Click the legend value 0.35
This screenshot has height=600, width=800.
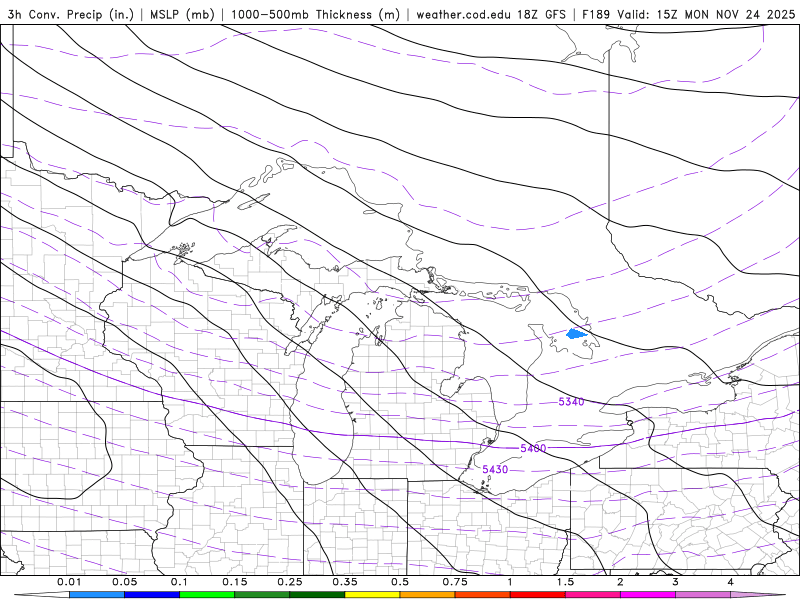345,582
